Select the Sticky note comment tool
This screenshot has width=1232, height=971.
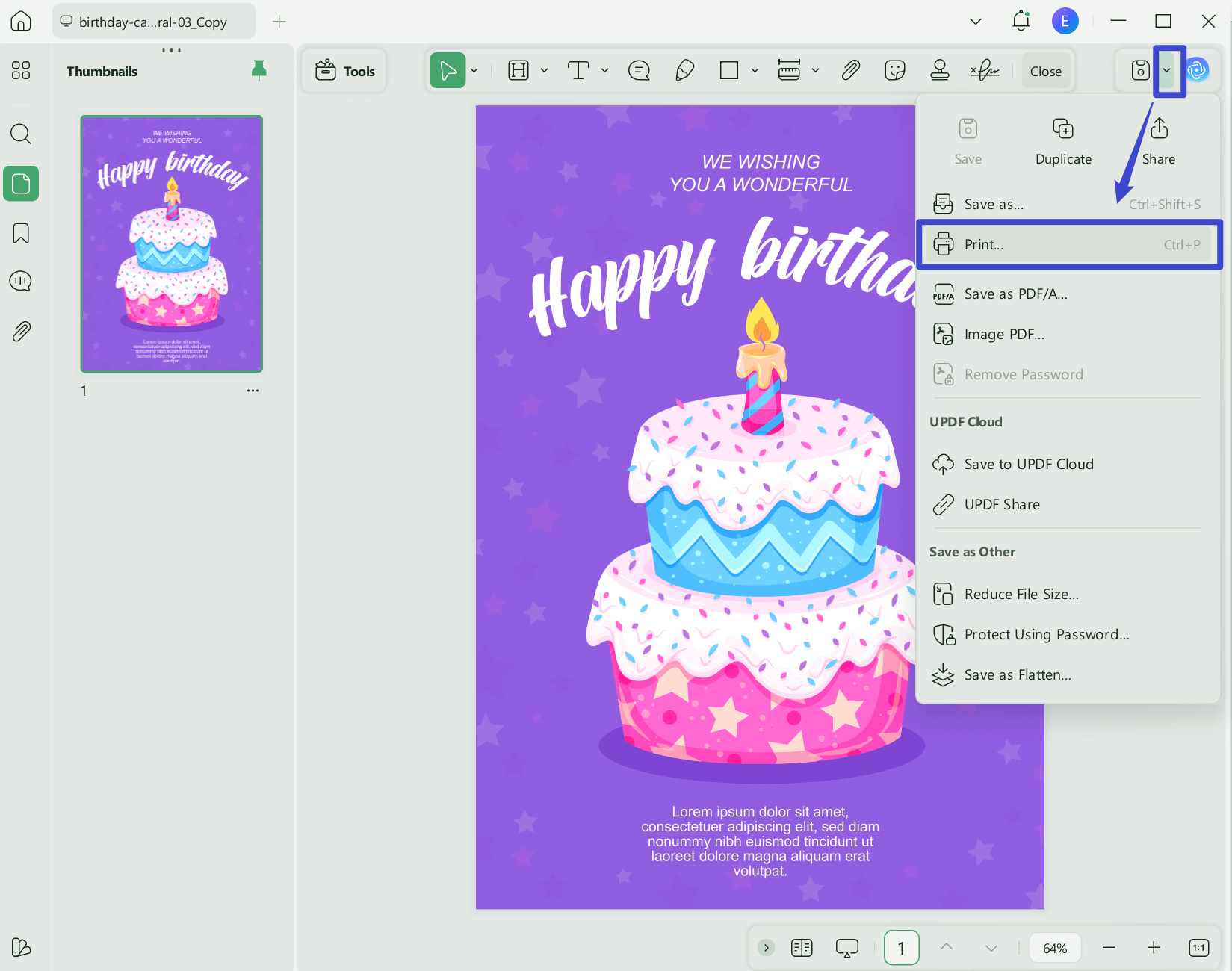(x=640, y=71)
